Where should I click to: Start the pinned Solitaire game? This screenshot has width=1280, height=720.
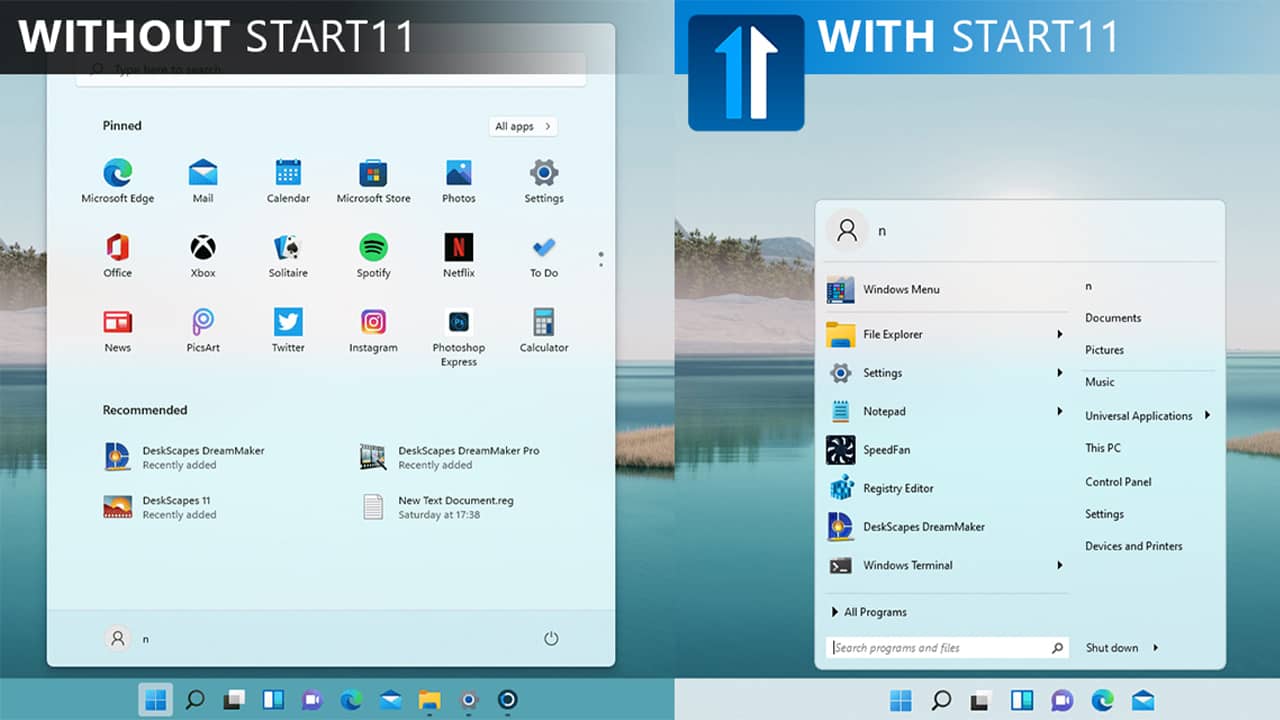[288, 255]
